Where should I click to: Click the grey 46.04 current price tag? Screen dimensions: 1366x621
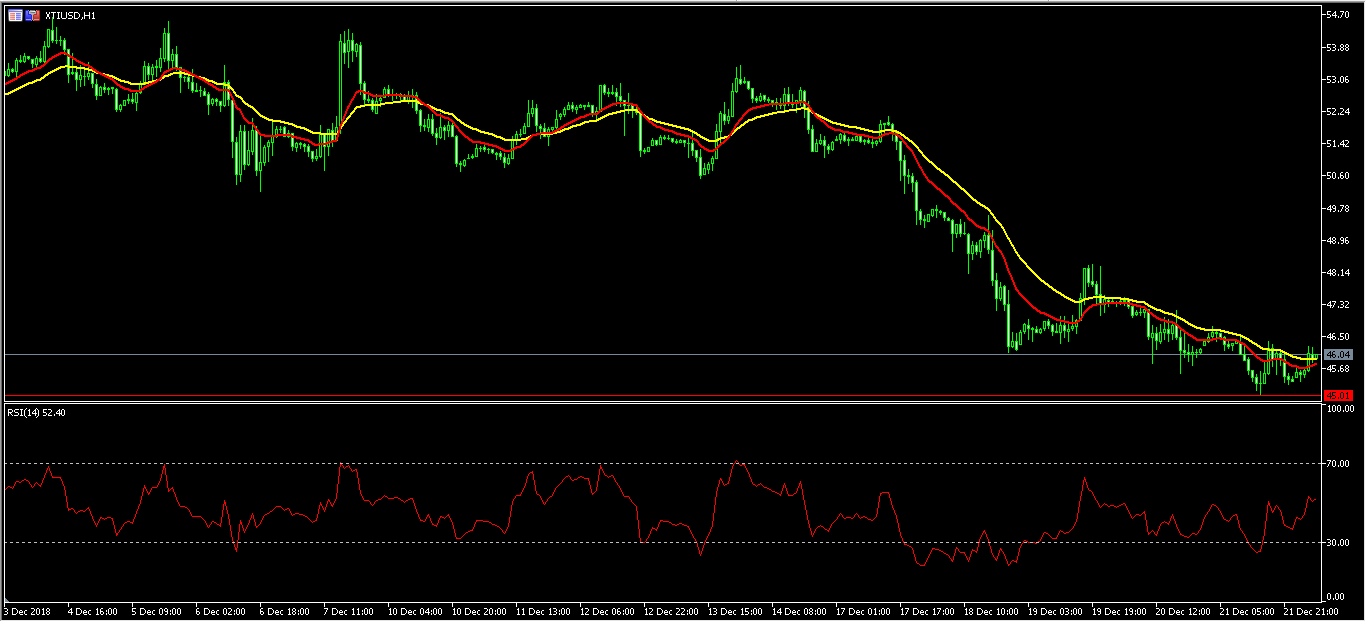click(x=1337, y=354)
